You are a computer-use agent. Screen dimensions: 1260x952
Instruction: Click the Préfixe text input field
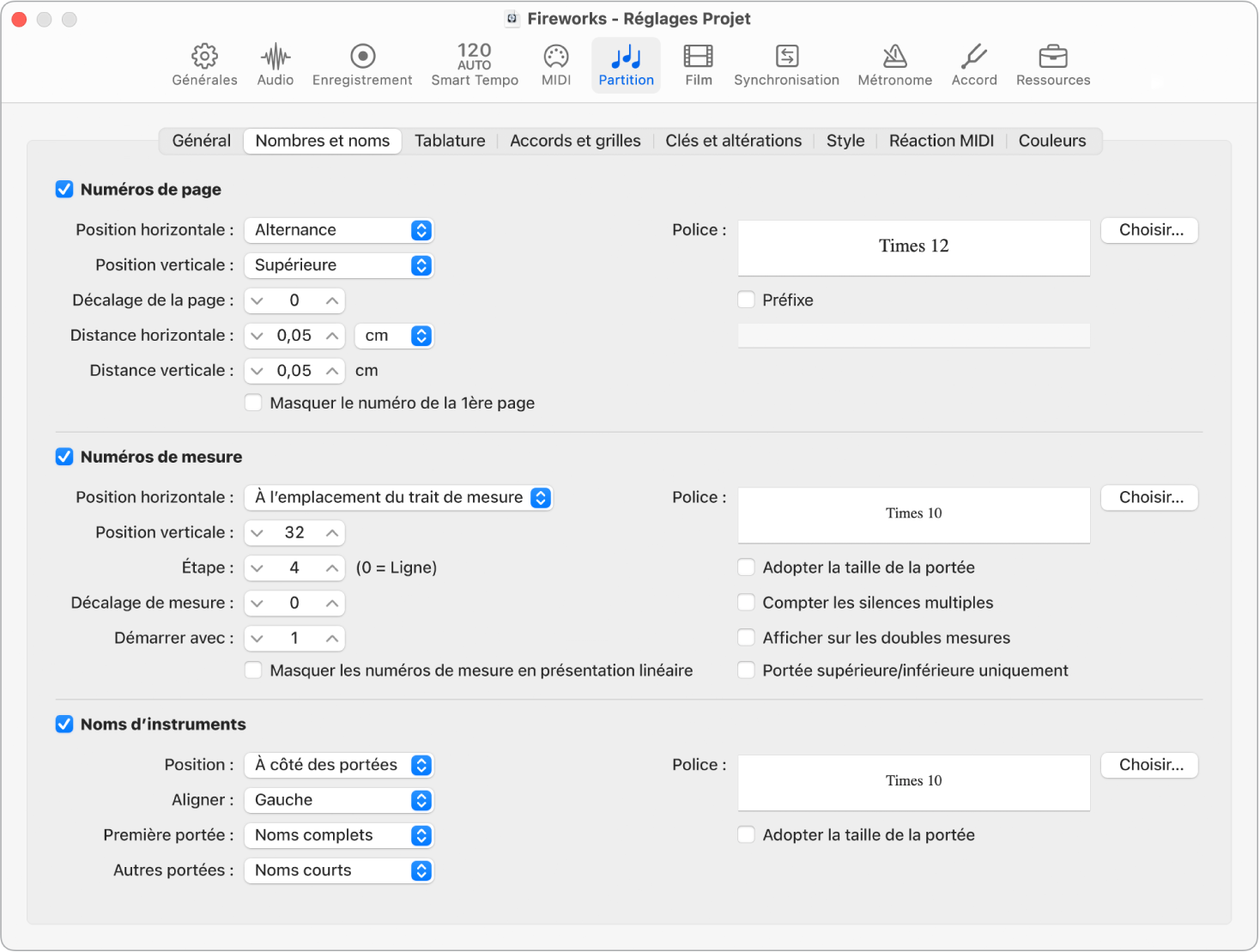pos(912,336)
